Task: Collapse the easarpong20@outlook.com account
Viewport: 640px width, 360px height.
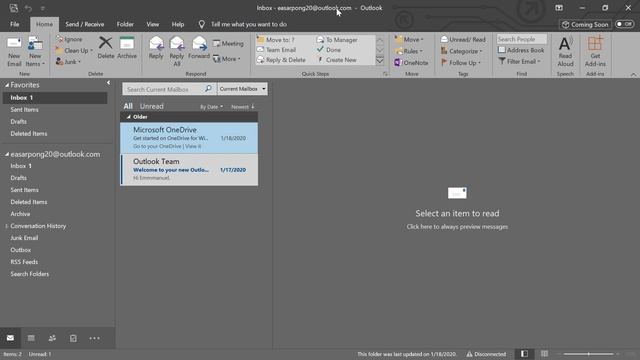Action: point(7,154)
